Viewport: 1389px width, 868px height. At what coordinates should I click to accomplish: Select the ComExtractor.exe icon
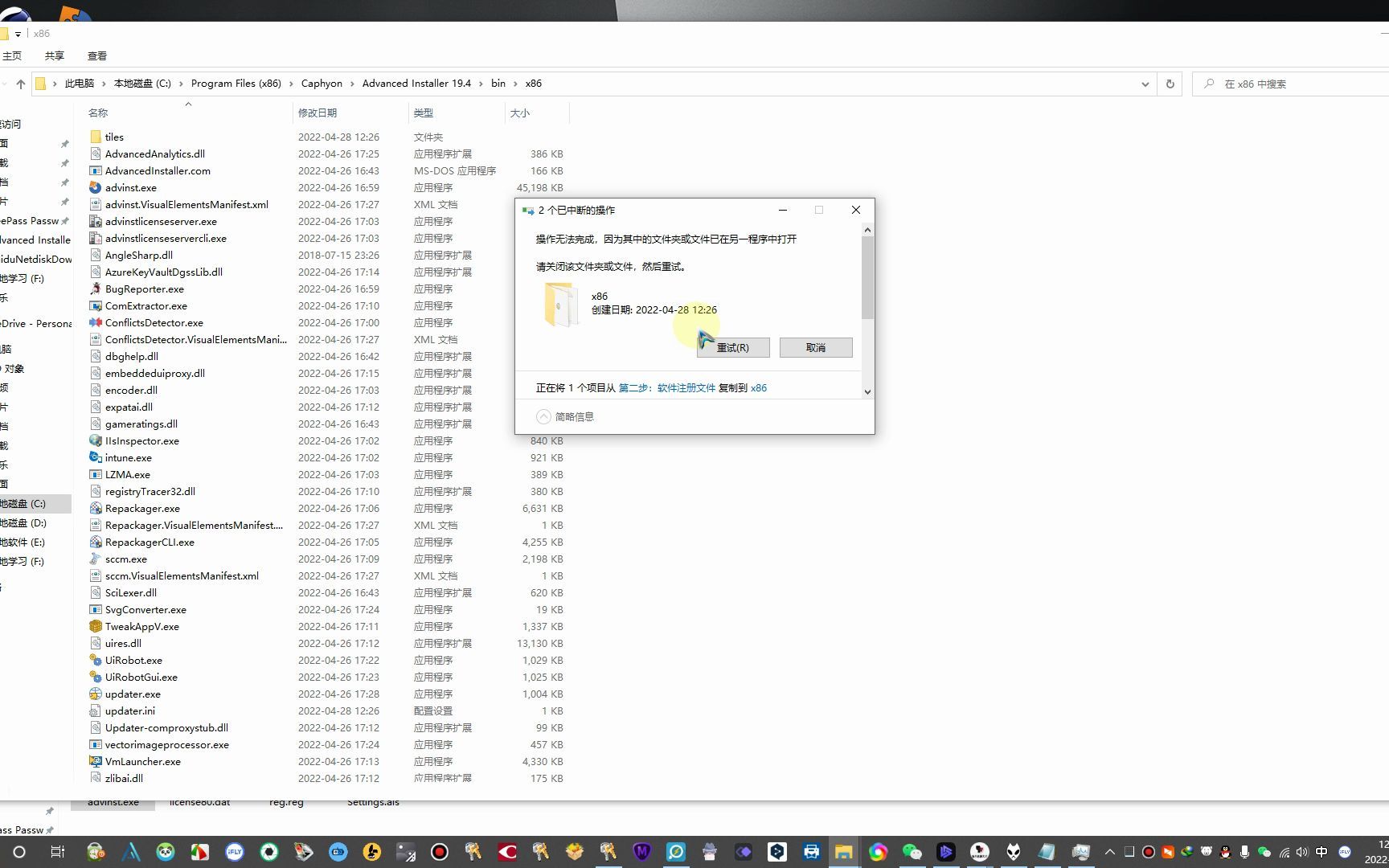pos(96,305)
